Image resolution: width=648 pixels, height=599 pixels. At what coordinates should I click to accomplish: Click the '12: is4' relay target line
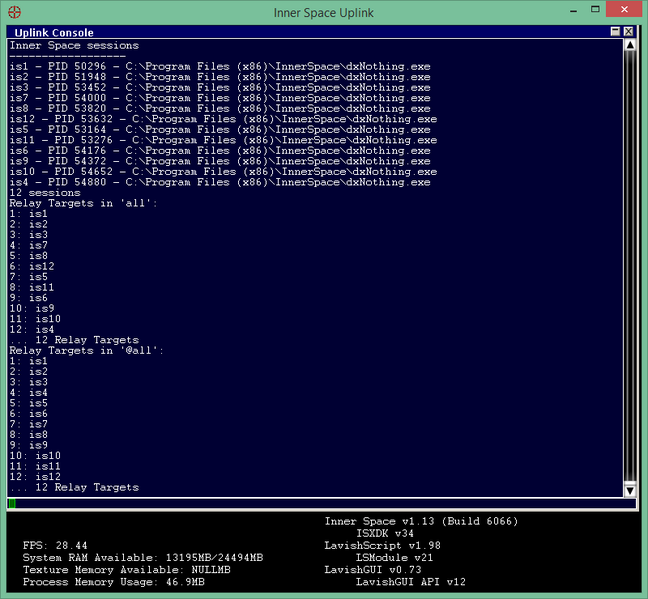32,330
